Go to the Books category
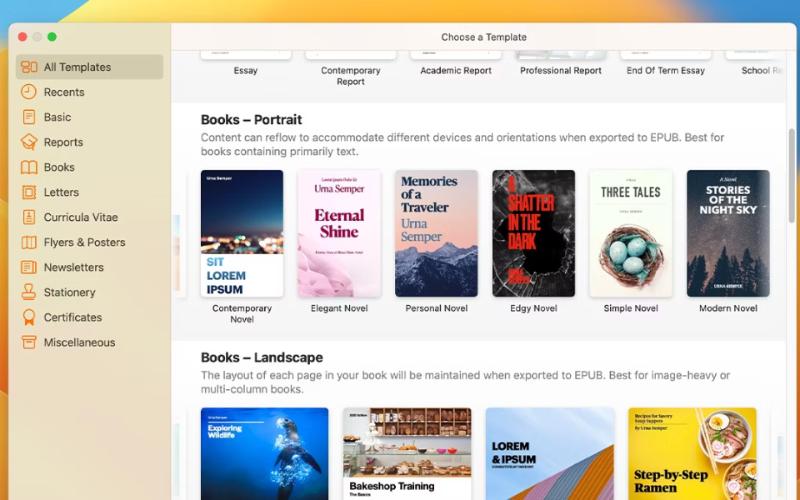 (59, 167)
